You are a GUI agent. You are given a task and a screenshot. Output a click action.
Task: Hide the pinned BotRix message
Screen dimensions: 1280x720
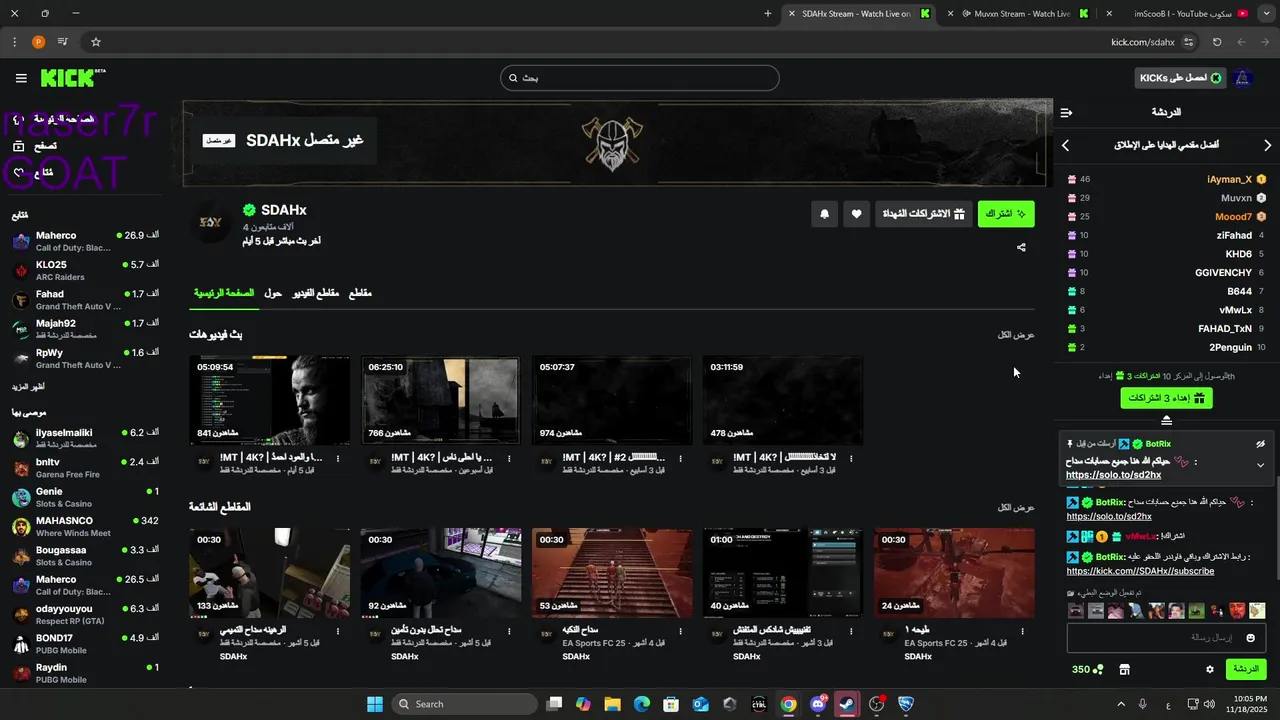1260,444
